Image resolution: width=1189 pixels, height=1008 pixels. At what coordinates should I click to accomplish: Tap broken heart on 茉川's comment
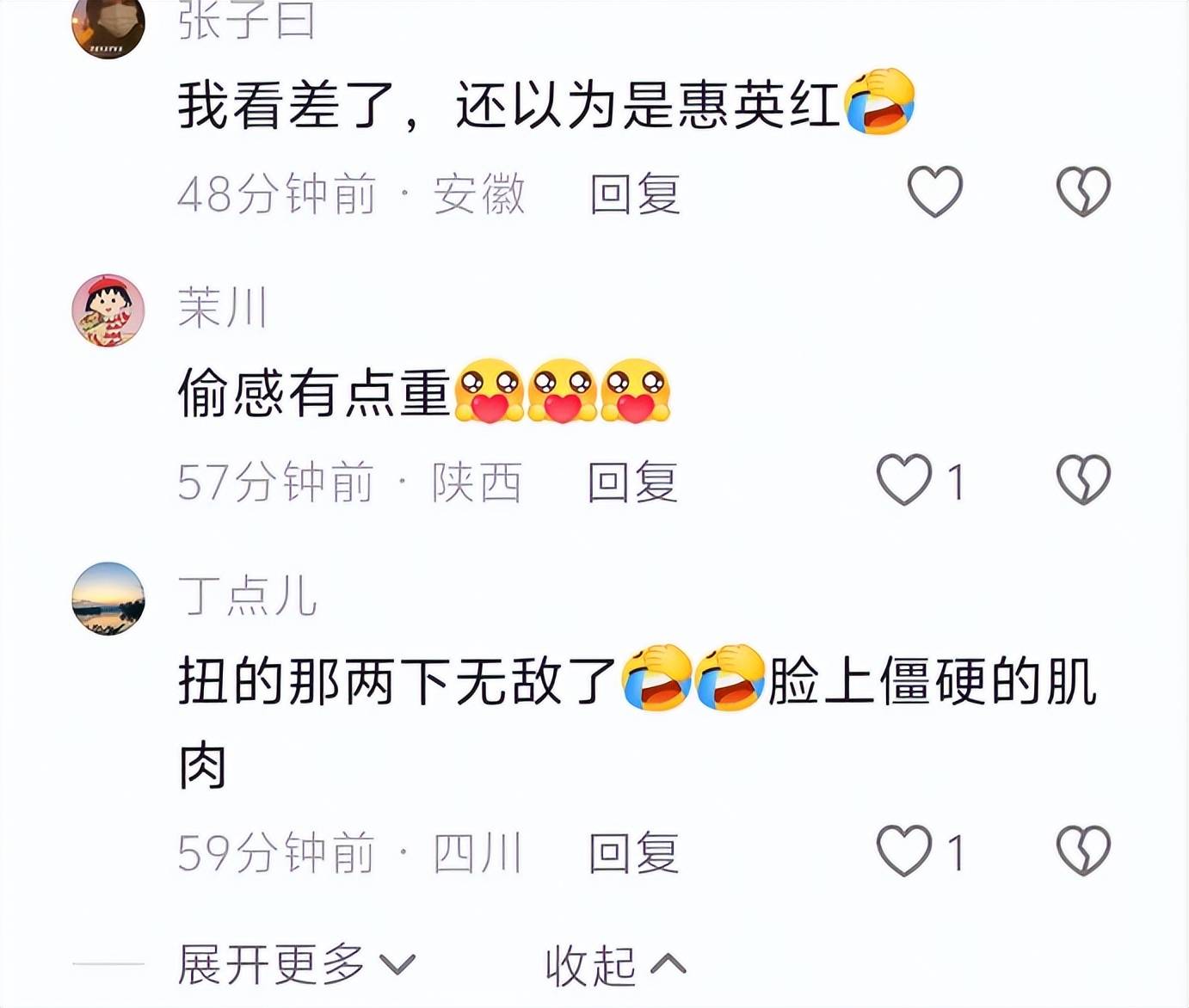pos(1083,479)
